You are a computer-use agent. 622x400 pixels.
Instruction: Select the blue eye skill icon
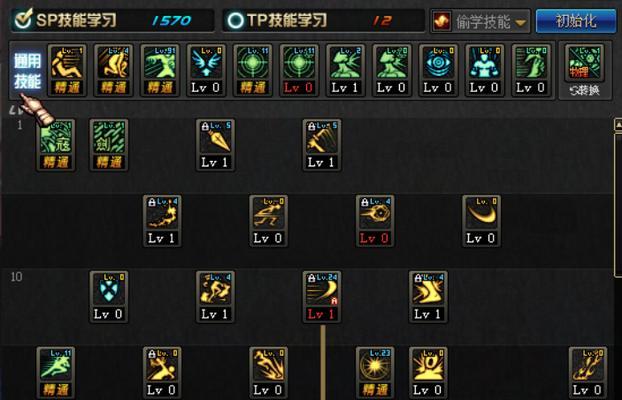438,70
